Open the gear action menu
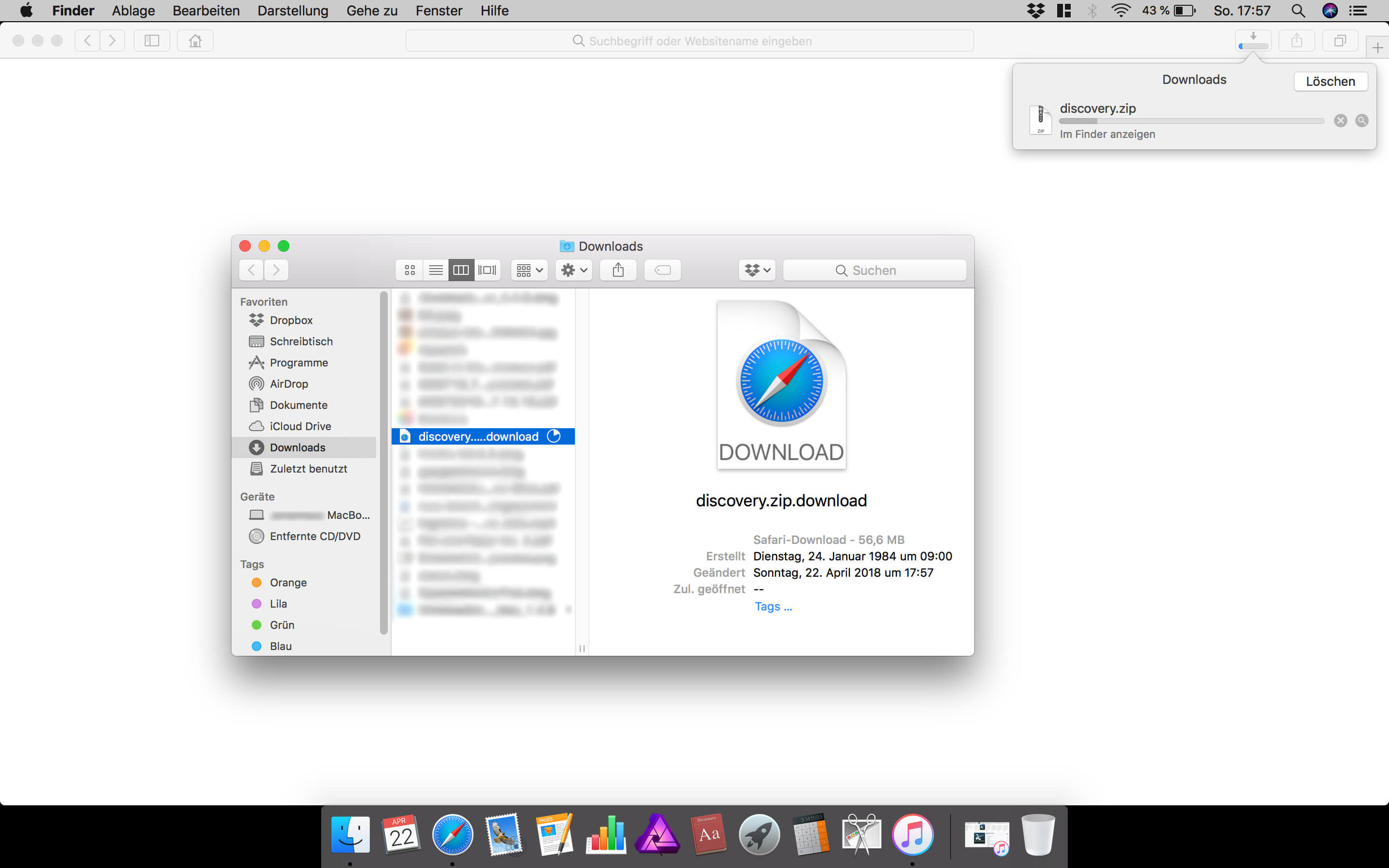The width and height of the screenshot is (1389, 868). (573, 270)
